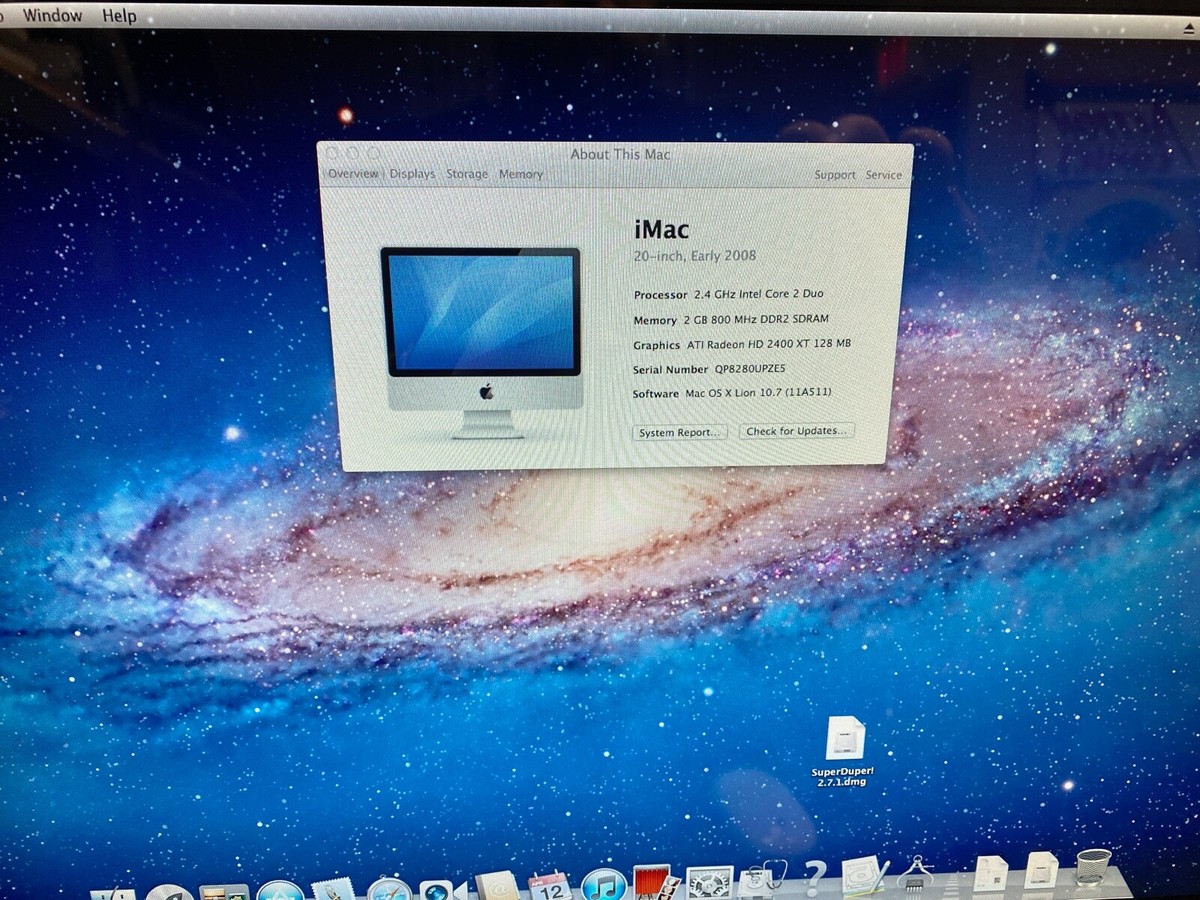Screen dimensions: 1200x900
Task: Open Address Book in the Dock
Action: click(497, 885)
